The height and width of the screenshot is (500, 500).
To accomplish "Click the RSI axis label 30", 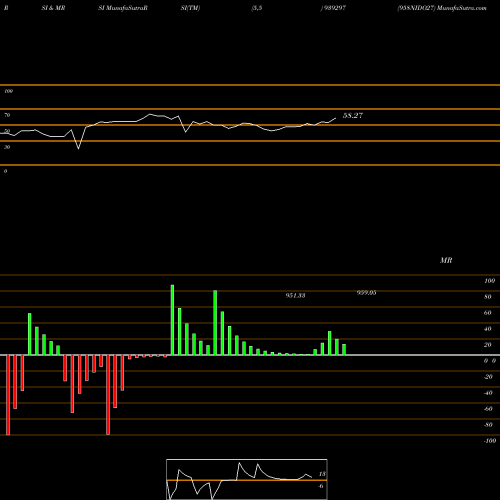I will tap(7, 147).
